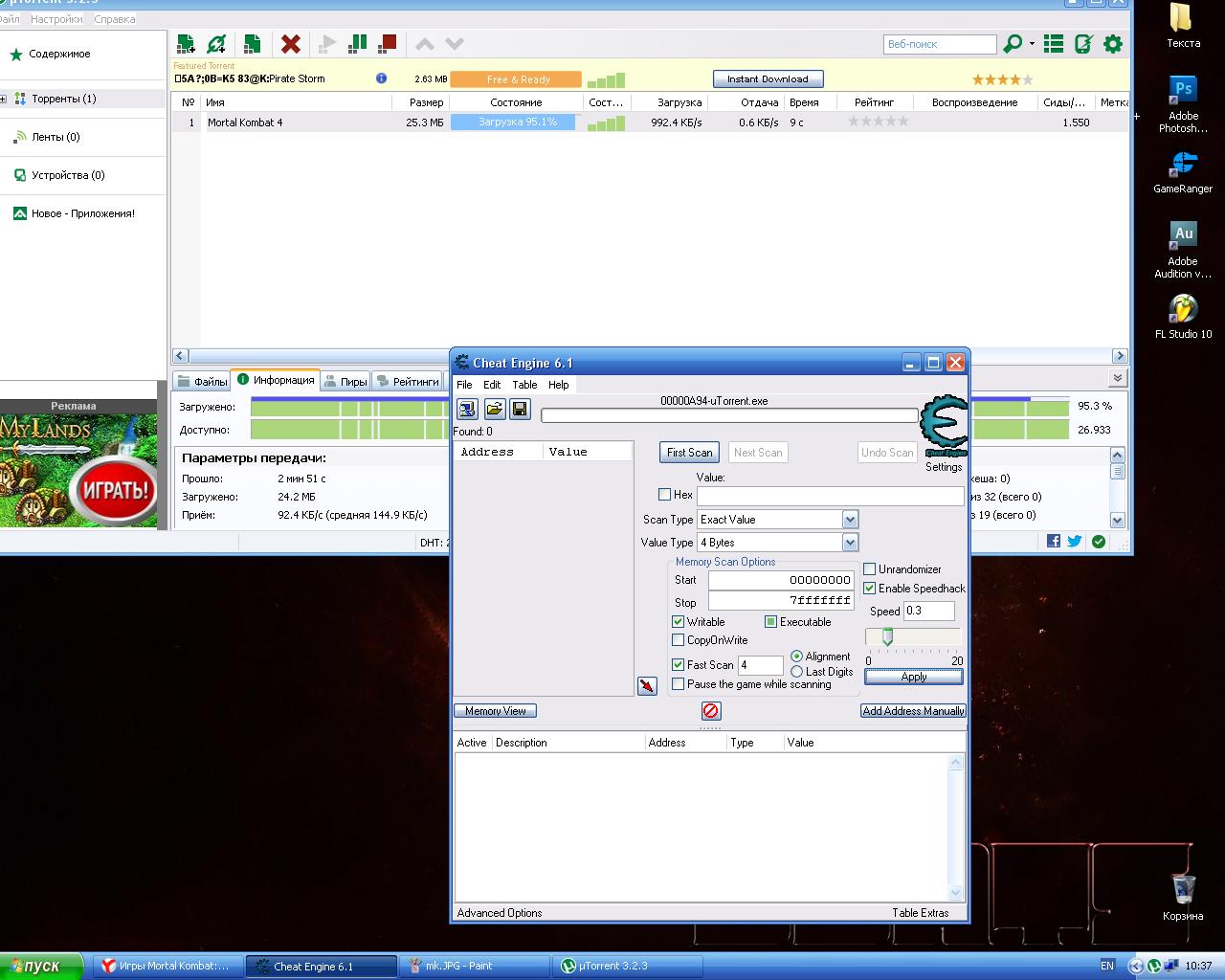Screen dimensions: 1225x980
Task: Open the Cheat Engine Edit menu
Action: tap(492, 385)
